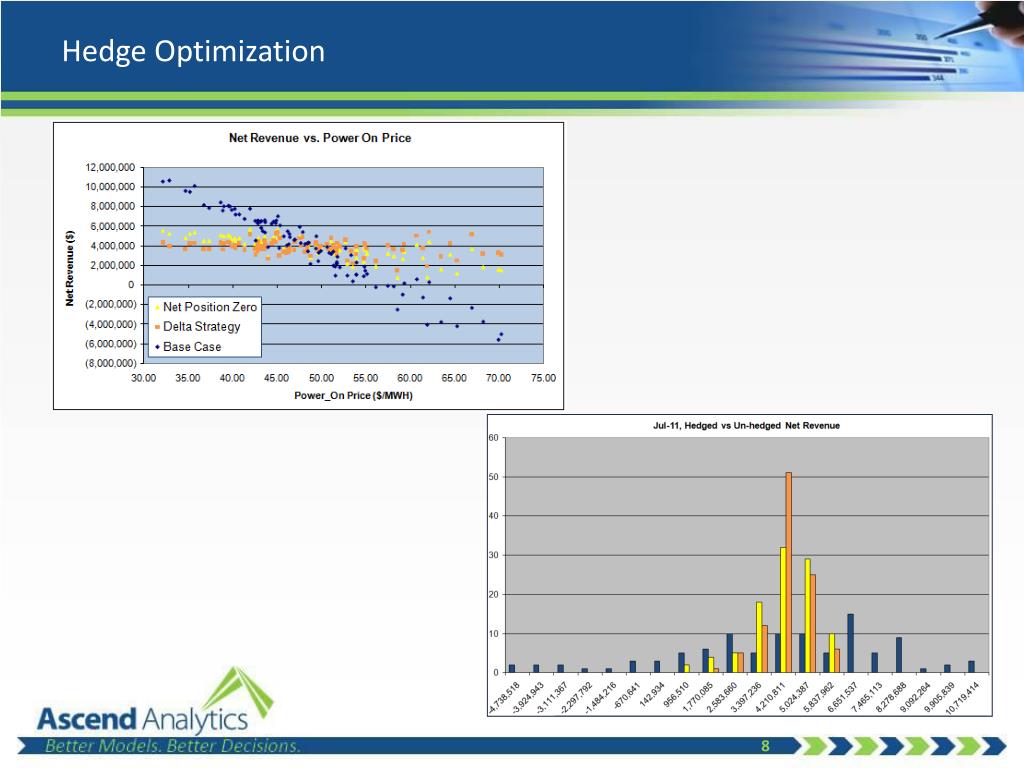Click the "Net Position Zero" legend label
The width and height of the screenshot is (1024, 768).
point(210,307)
